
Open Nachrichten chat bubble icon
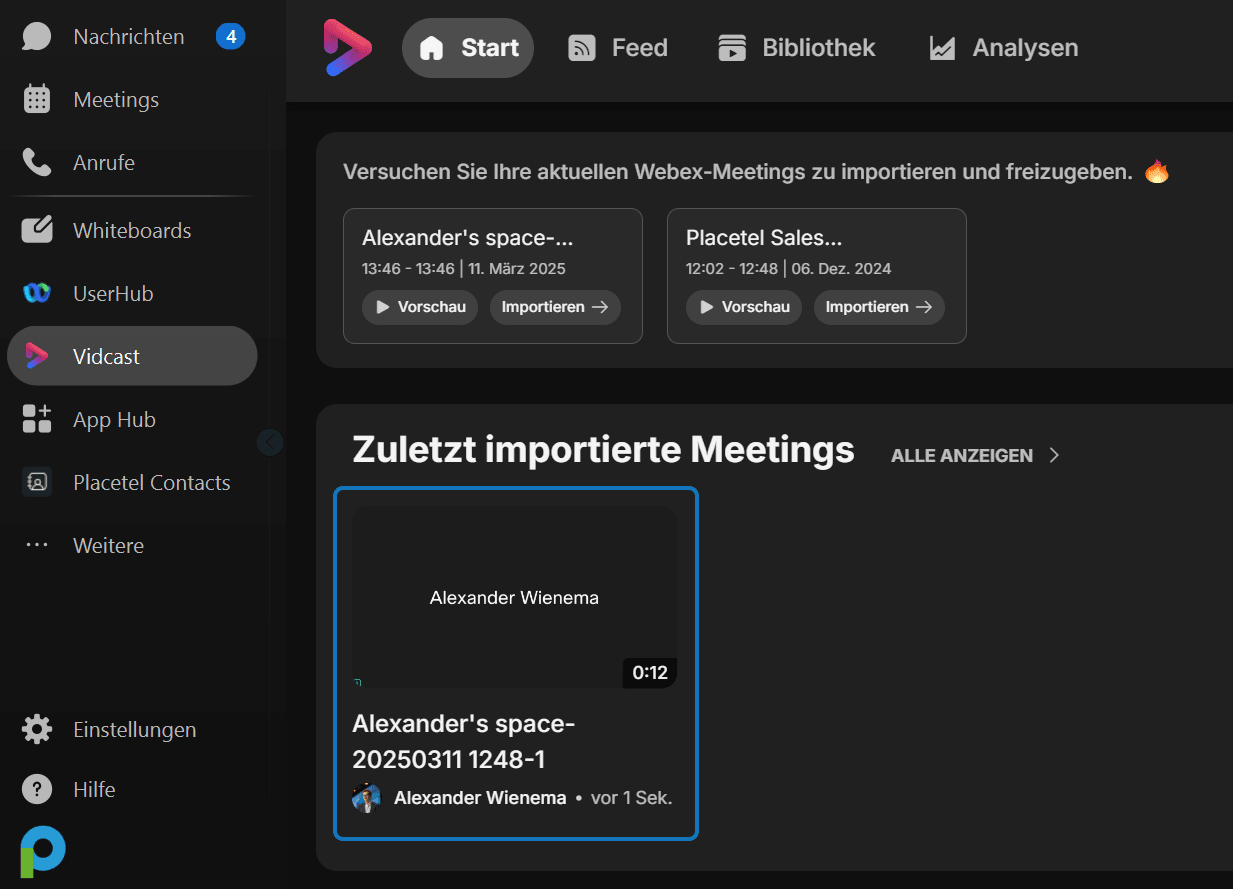(37, 37)
